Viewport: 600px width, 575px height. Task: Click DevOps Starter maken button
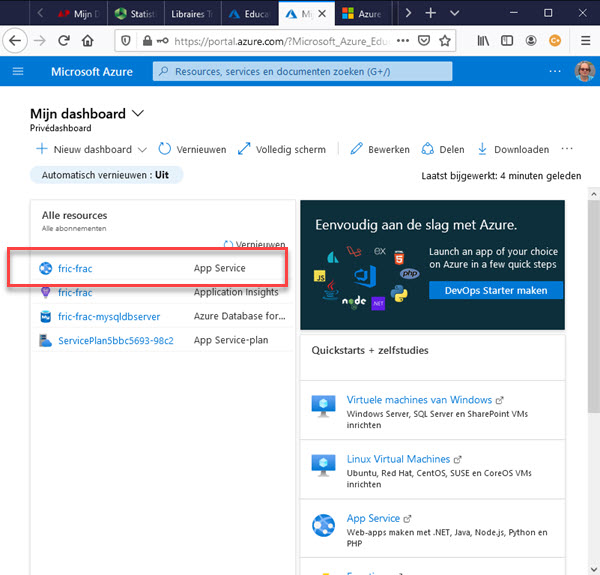coord(496,290)
